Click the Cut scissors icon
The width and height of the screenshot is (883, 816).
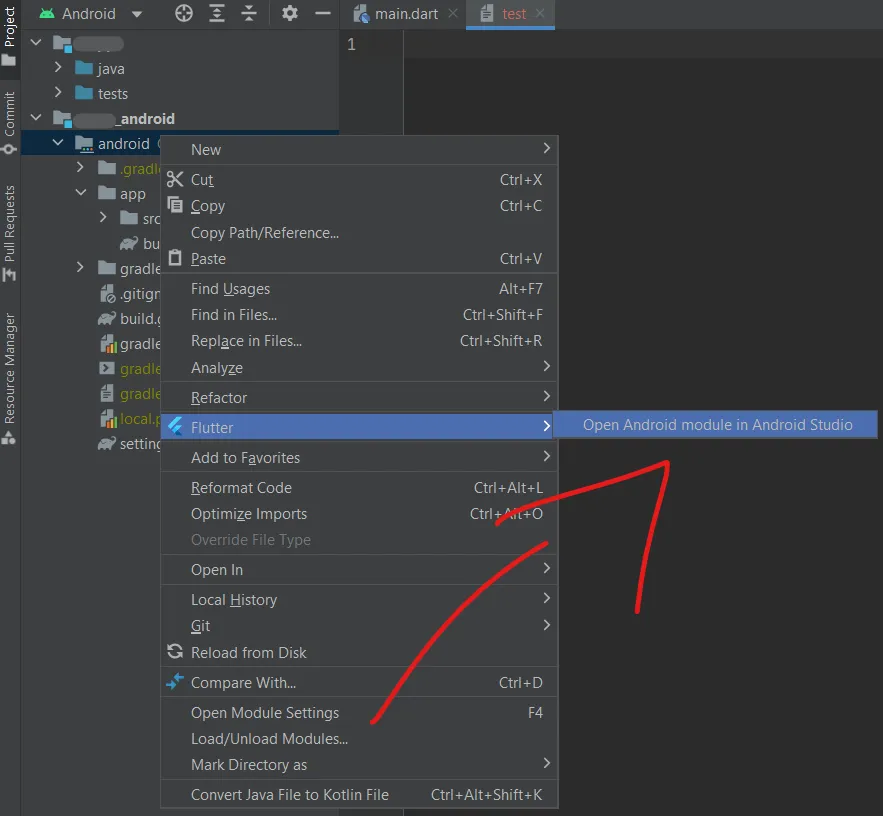click(175, 179)
